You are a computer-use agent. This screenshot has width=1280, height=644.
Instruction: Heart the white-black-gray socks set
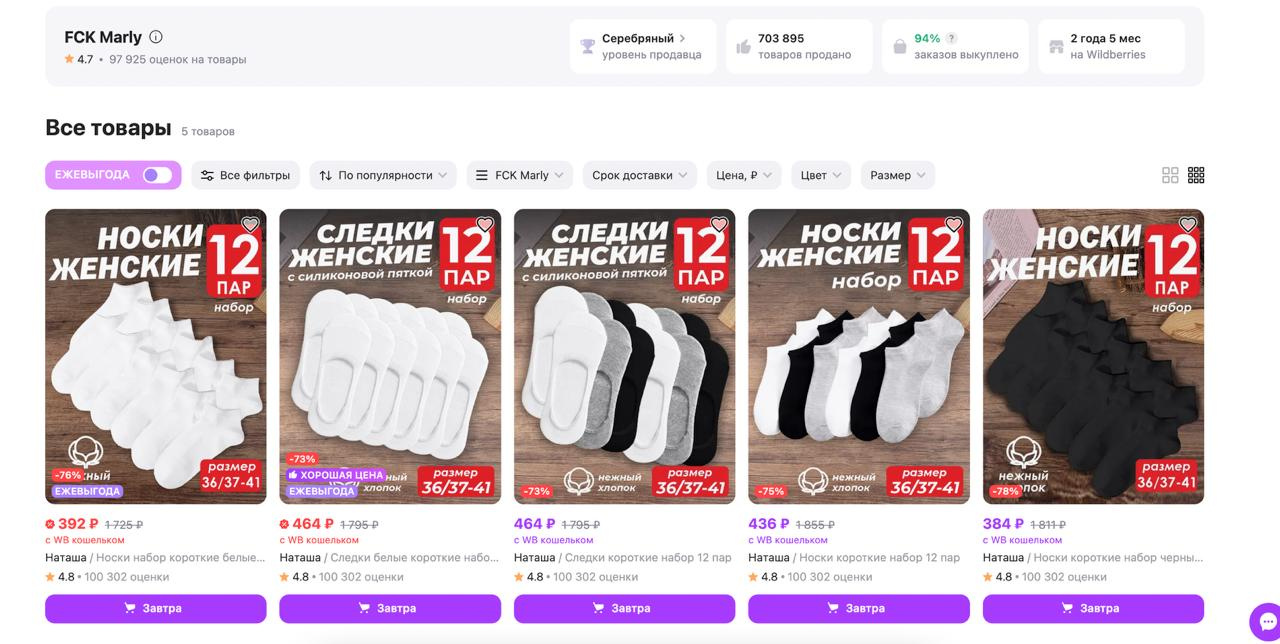coord(953,225)
